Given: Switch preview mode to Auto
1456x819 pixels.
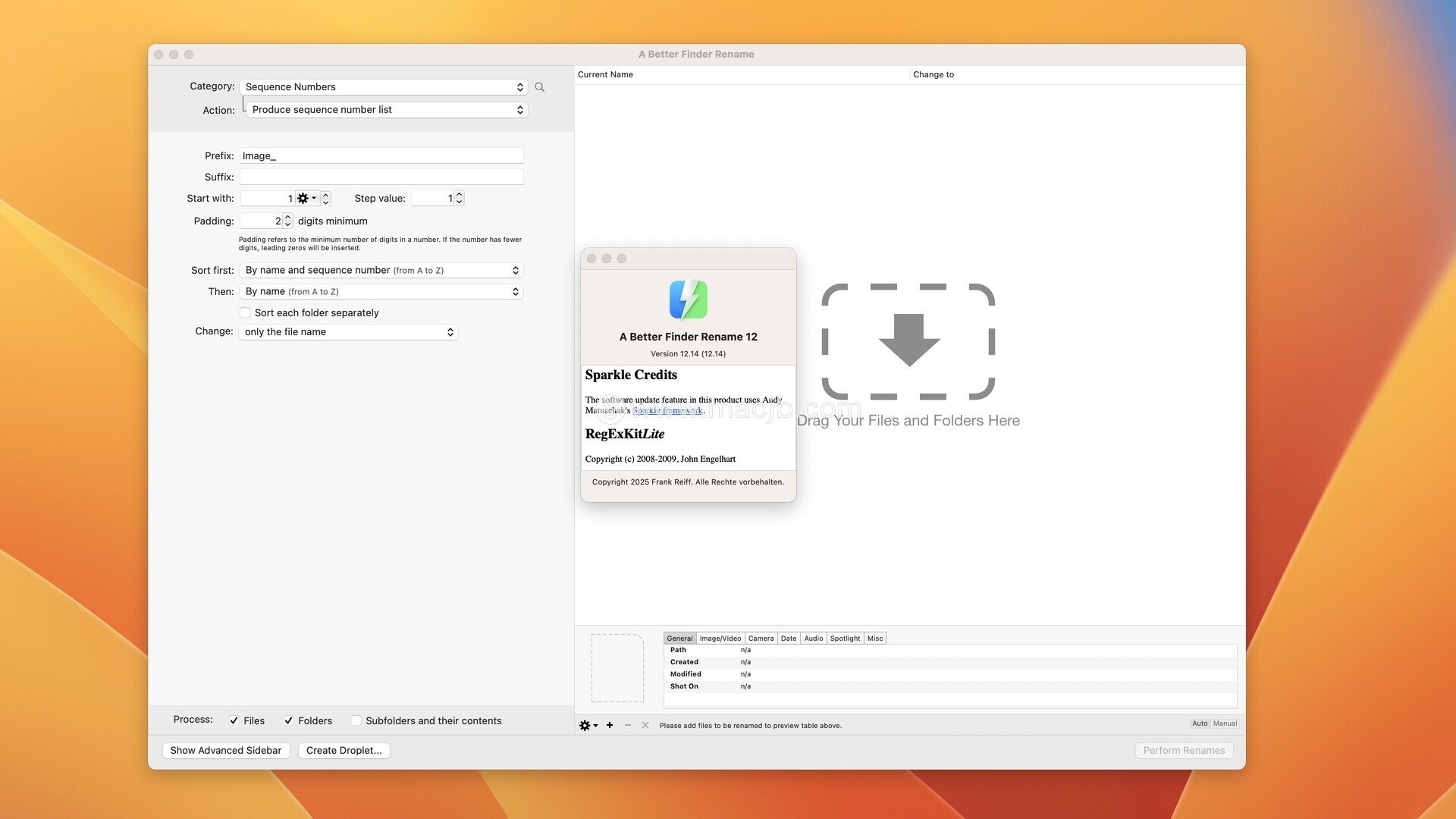Looking at the screenshot, I should click(x=1200, y=723).
